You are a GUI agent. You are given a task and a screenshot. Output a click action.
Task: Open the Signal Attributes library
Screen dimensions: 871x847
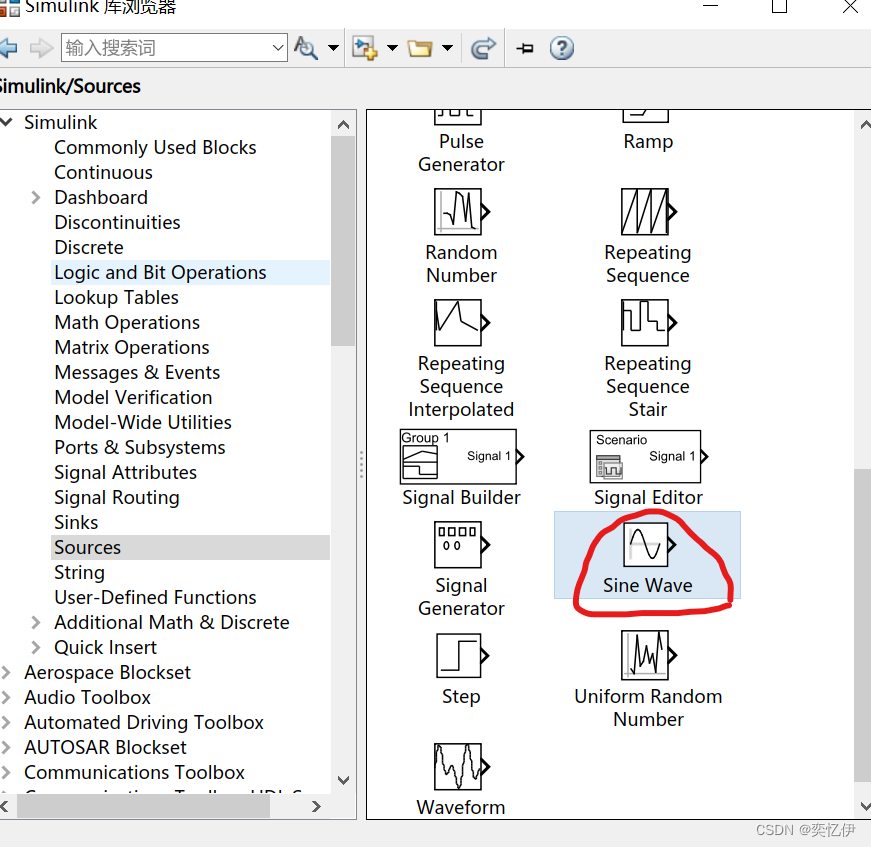coord(126,472)
